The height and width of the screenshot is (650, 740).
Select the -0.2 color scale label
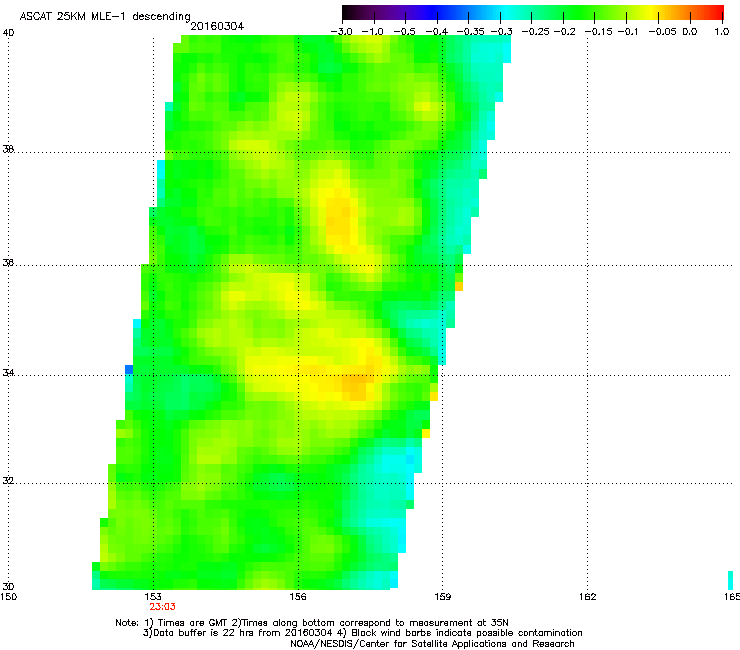tap(564, 32)
